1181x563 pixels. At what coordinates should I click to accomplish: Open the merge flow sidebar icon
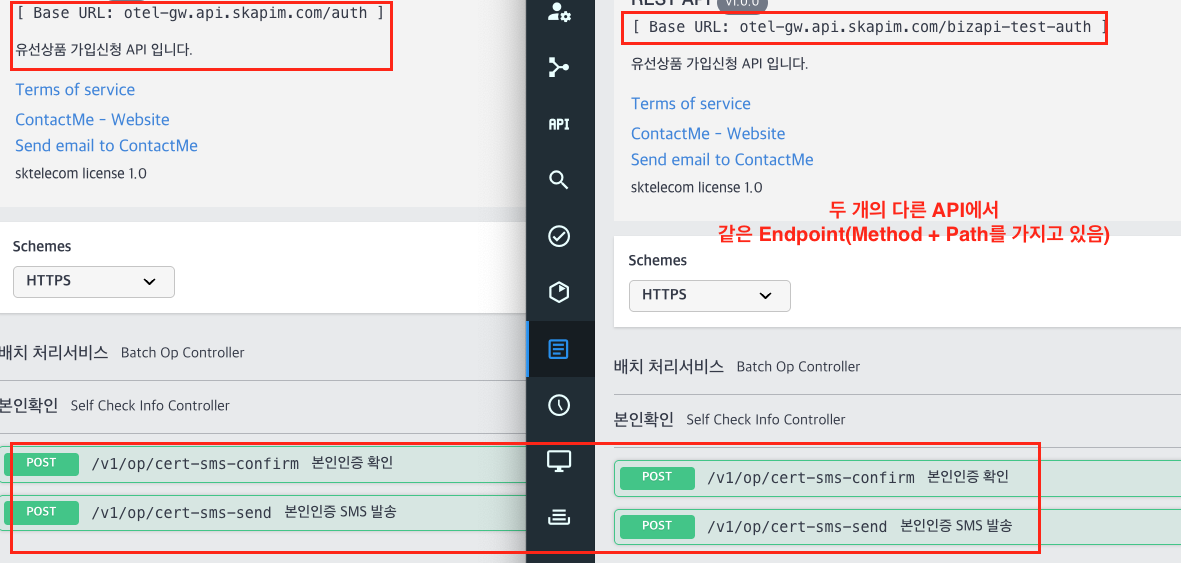[559, 68]
